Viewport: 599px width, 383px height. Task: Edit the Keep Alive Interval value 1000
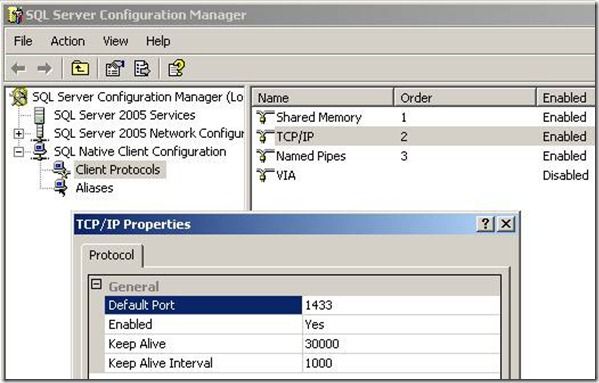click(401, 363)
